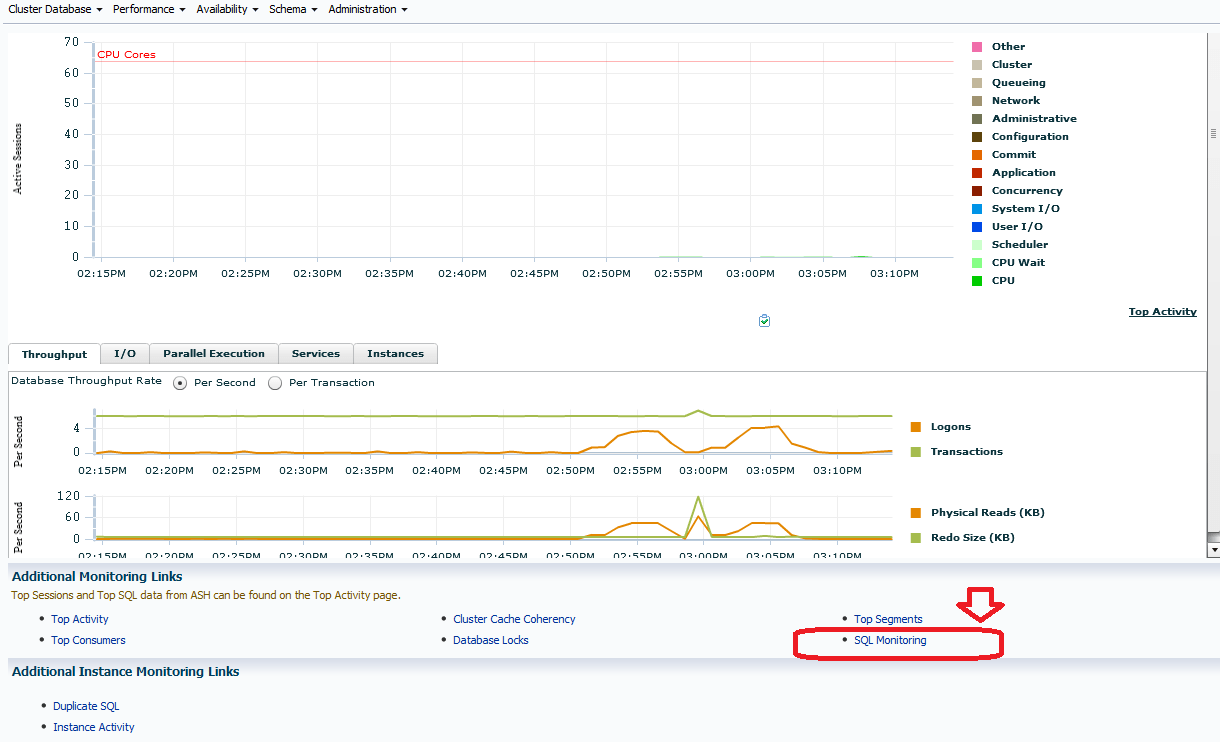
Task: Open the Duplicate SQL page
Action: tap(86, 705)
